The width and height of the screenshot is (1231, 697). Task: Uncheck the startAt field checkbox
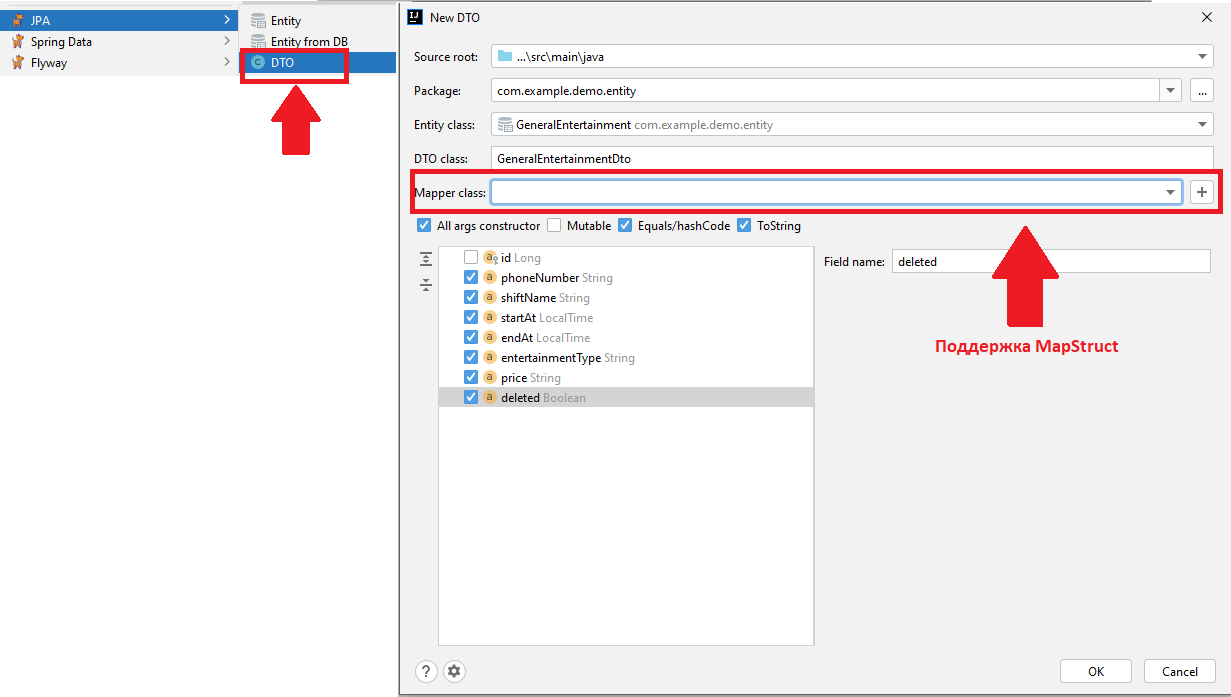click(x=471, y=318)
